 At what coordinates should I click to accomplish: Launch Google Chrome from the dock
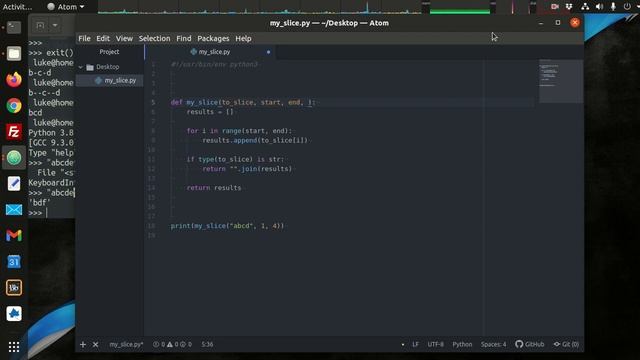14,106
